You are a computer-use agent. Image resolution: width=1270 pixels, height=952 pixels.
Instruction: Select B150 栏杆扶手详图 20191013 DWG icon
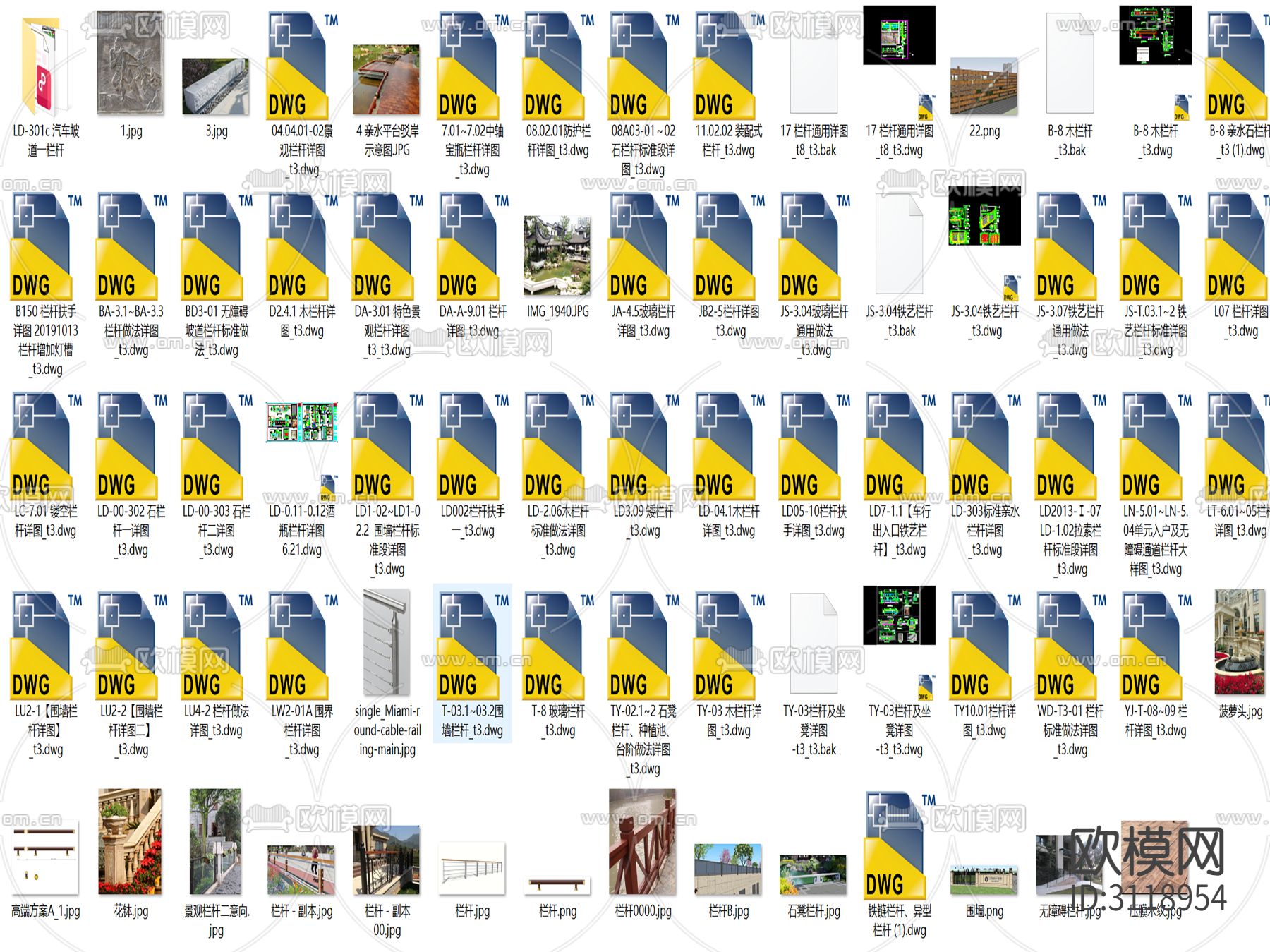(41, 245)
